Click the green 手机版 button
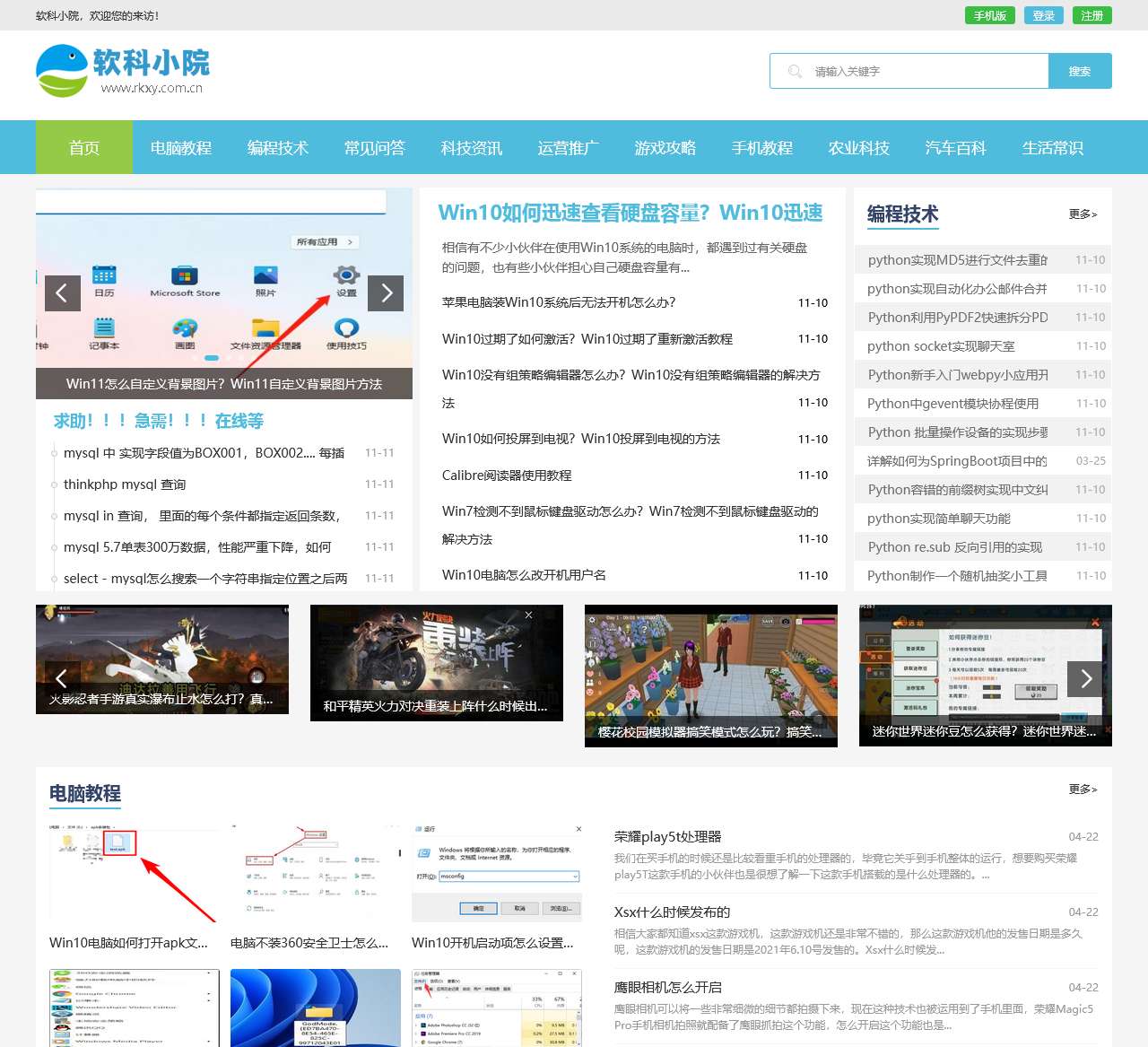The width and height of the screenshot is (1148, 1047). (x=989, y=16)
